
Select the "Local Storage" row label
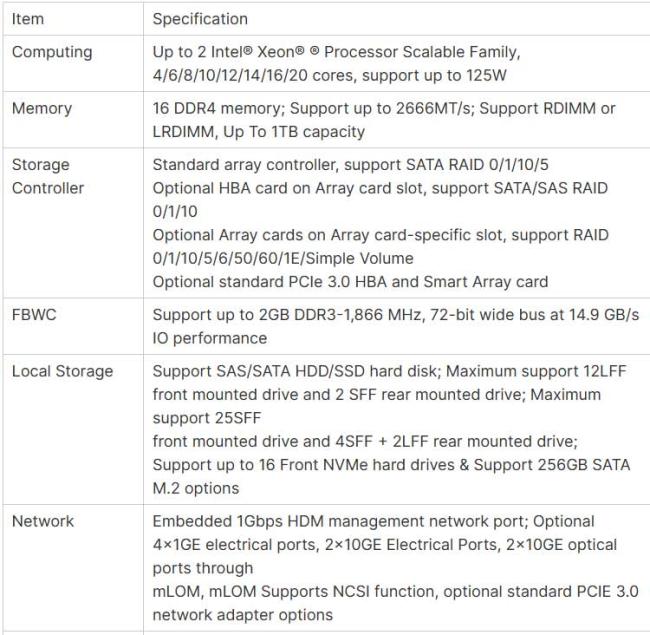click(x=62, y=372)
